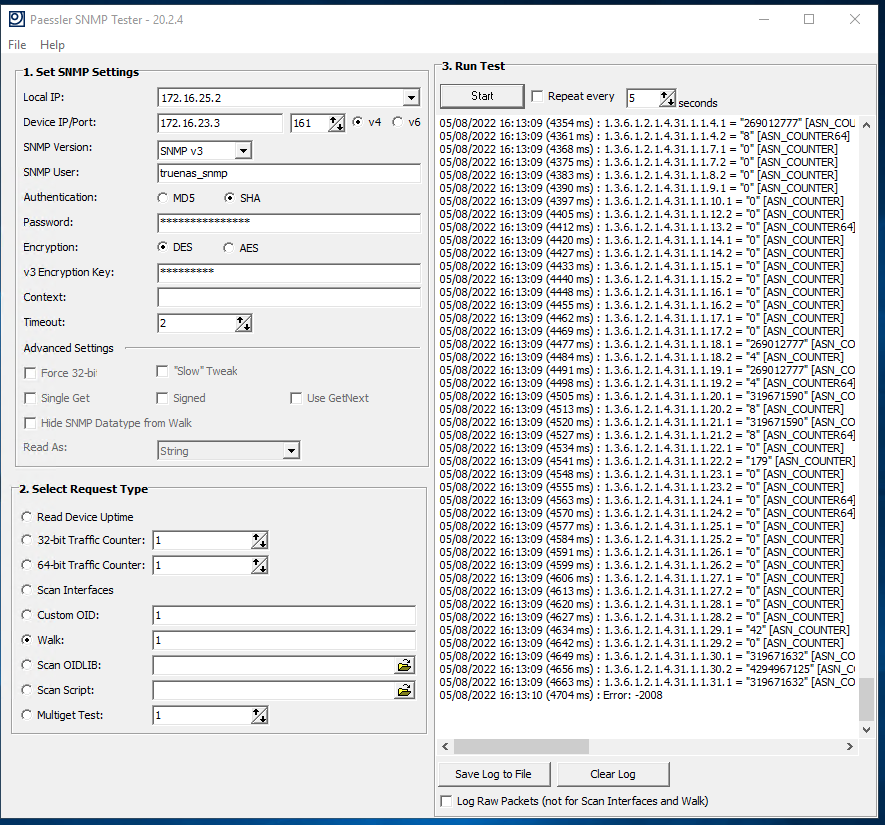885x825 pixels.
Task: Choose MD5 authentication
Action: [x=163, y=198]
